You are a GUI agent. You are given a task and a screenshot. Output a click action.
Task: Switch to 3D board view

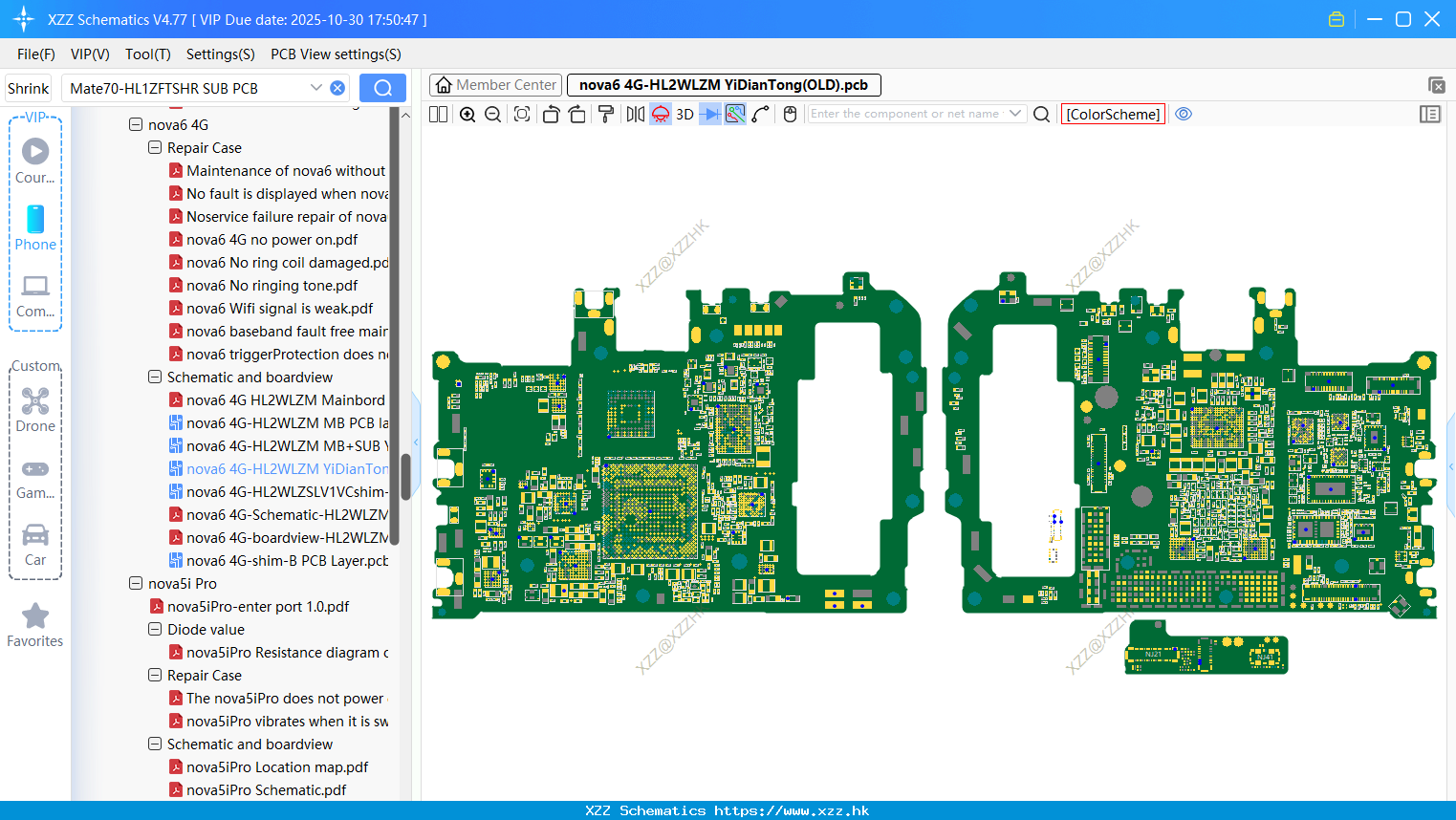coord(685,114)
